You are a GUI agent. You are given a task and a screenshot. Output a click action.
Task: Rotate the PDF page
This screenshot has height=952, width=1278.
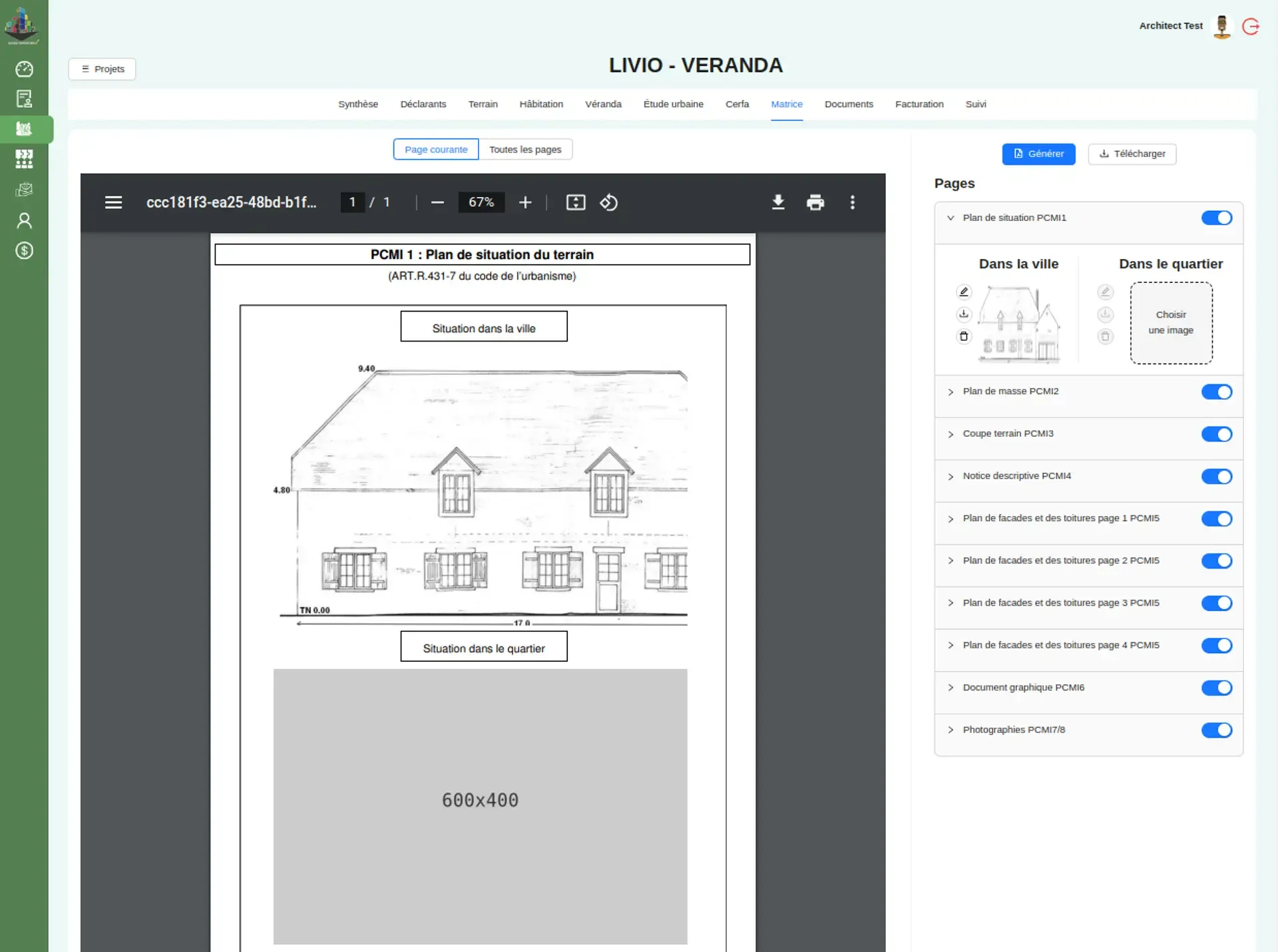609,202
